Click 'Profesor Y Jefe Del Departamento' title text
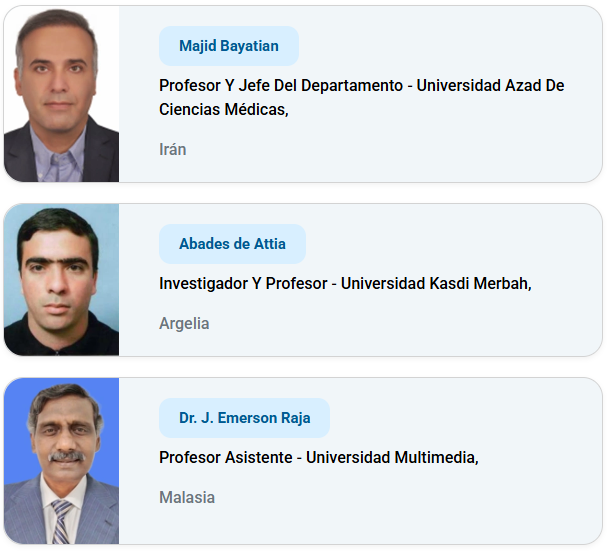 (280, 86)
